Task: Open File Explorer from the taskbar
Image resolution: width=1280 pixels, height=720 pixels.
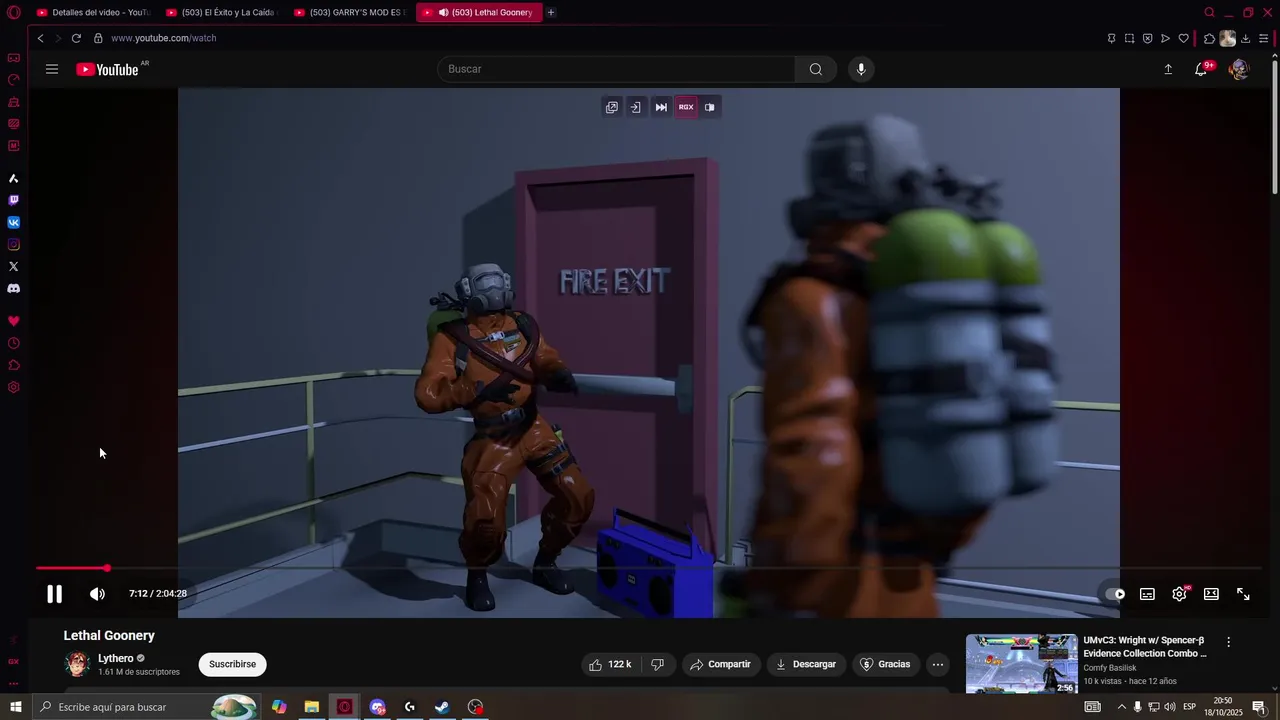Action: click(312, 707)
